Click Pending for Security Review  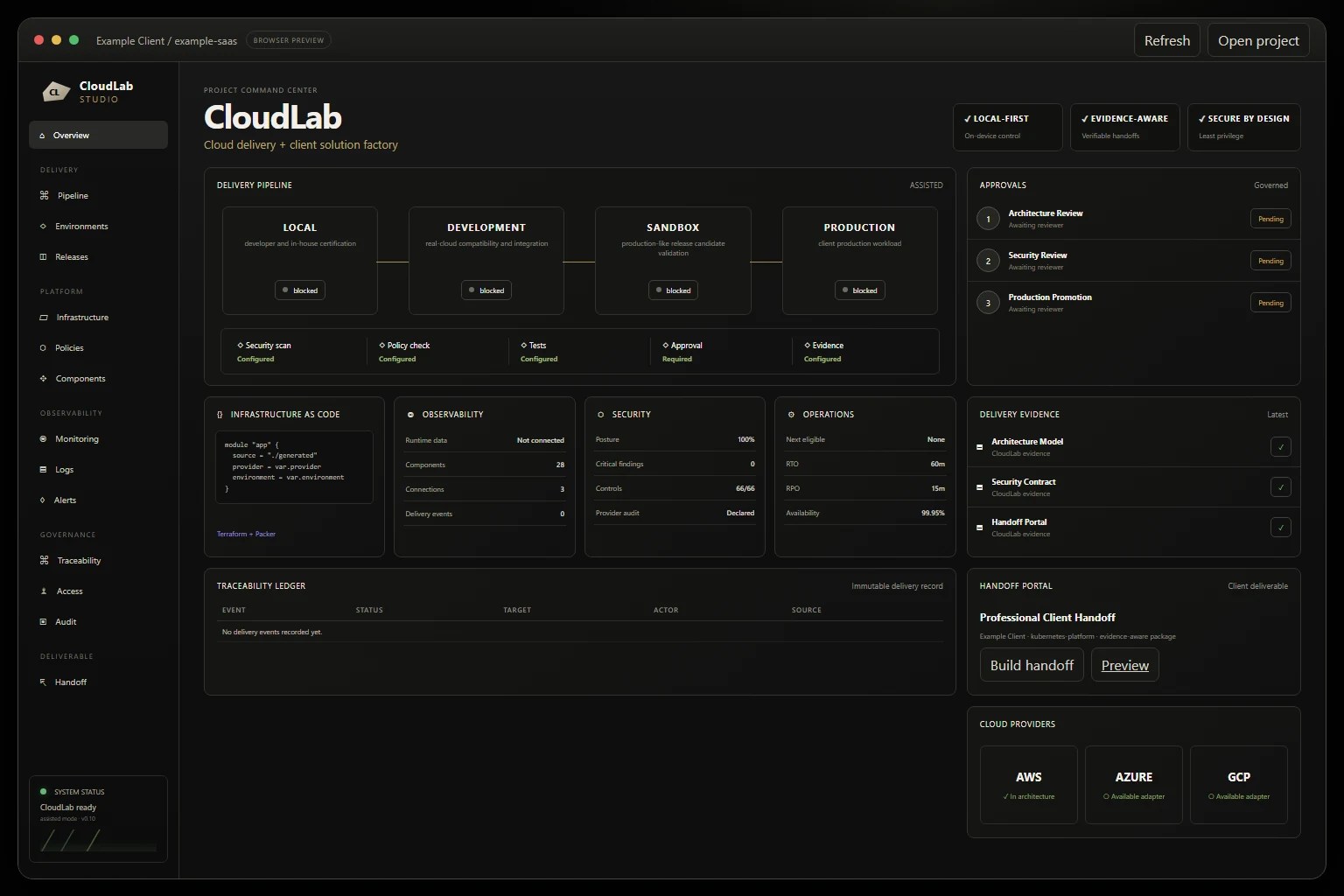tap(1270, 261)
